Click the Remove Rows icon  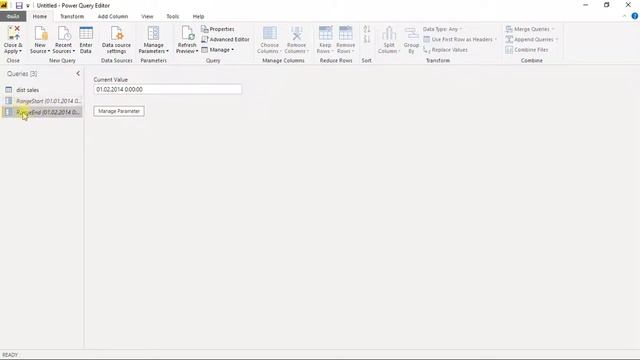point(345,33)
